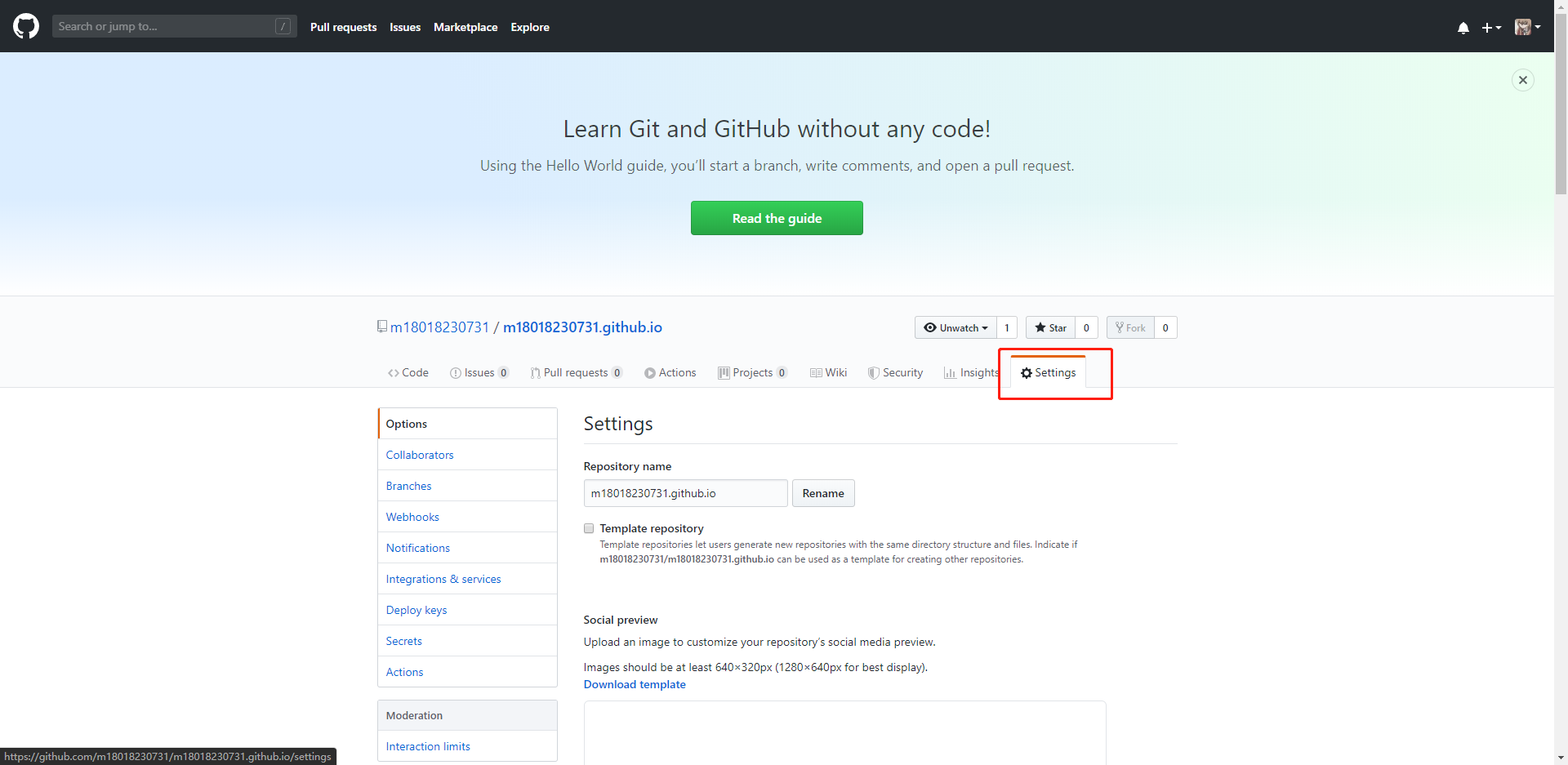Screen dimensions: 1568x765
Task: Dismiss the Learn Git banner
Action: pyautogui.click(x=1522, y=80)
